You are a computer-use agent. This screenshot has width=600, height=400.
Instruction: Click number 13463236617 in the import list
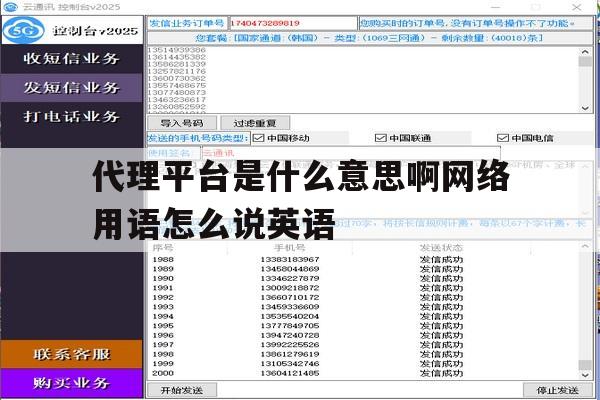[x=177, y=100]
